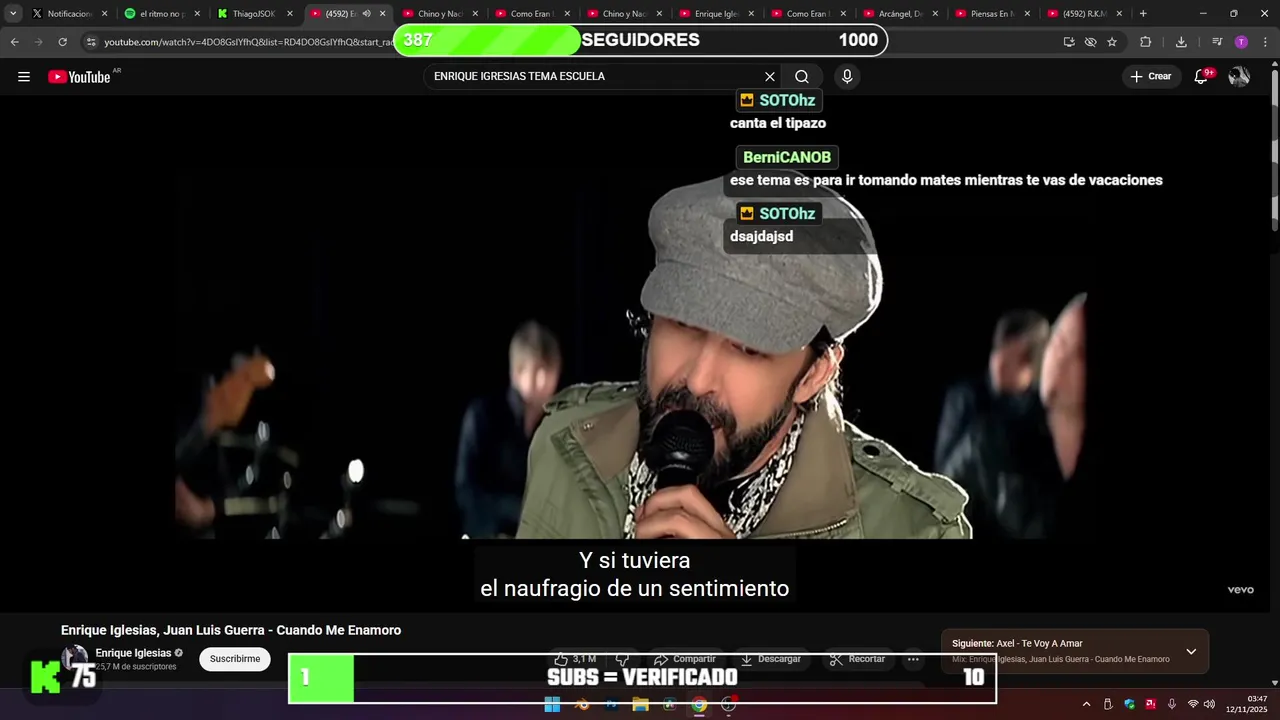The width and height of the screenshot is (1280, 720).
Task: Open Chrome from the taskbar
Action: (x=700, y=705)
